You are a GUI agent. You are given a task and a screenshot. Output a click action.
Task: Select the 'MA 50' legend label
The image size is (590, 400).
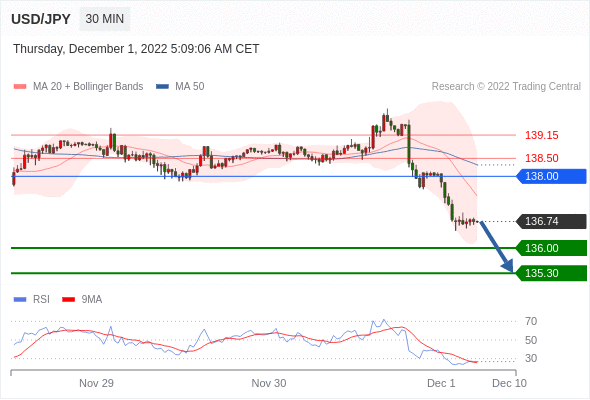[190, 87]
